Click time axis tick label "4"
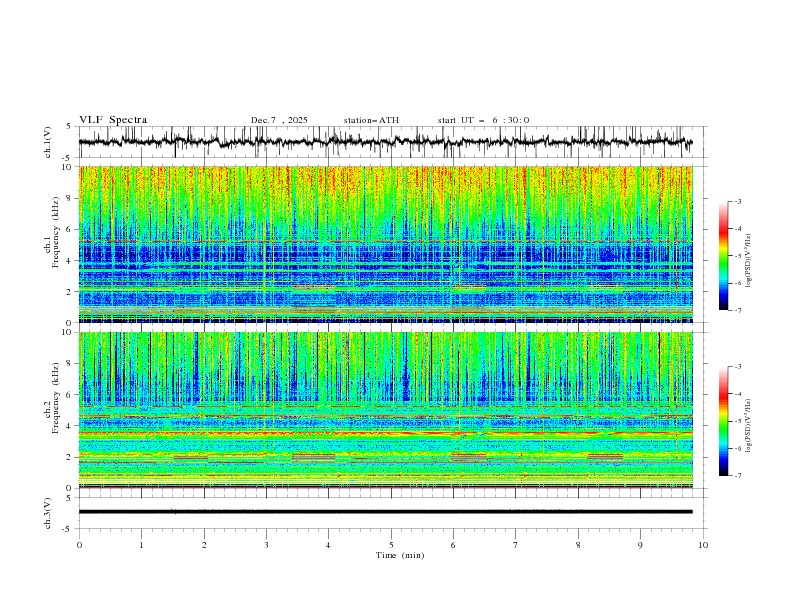Screen dimensions: 792x612 (x=328, y=545)
